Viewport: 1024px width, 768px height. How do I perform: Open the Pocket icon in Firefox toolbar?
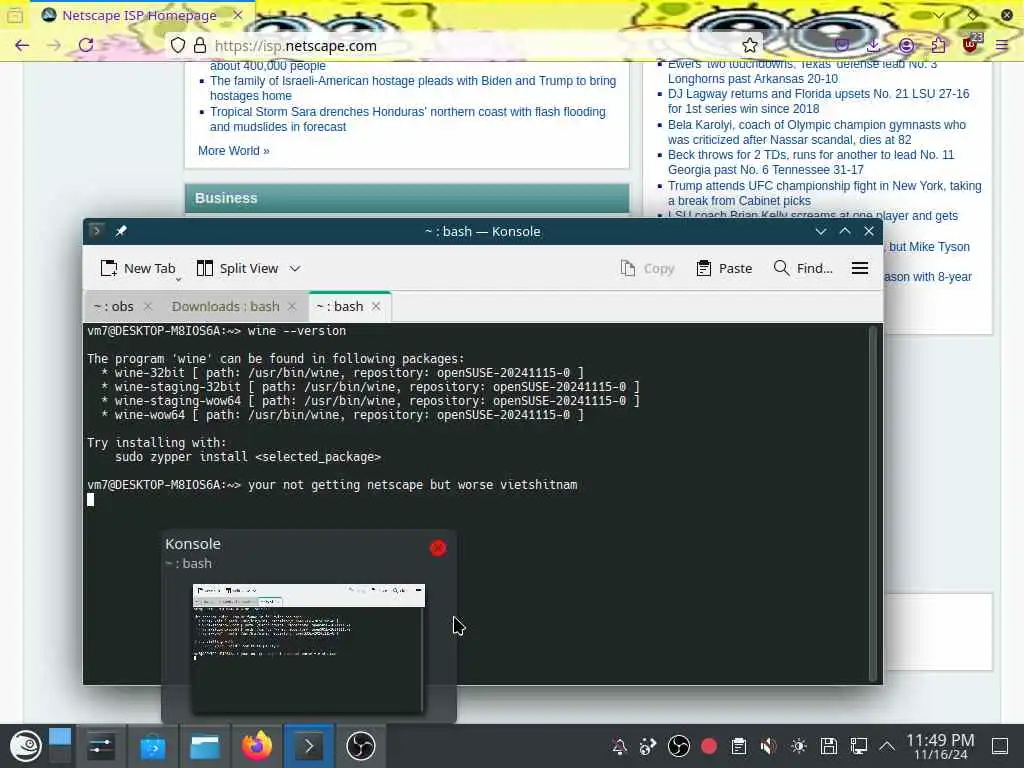click(x=842, y=45)
